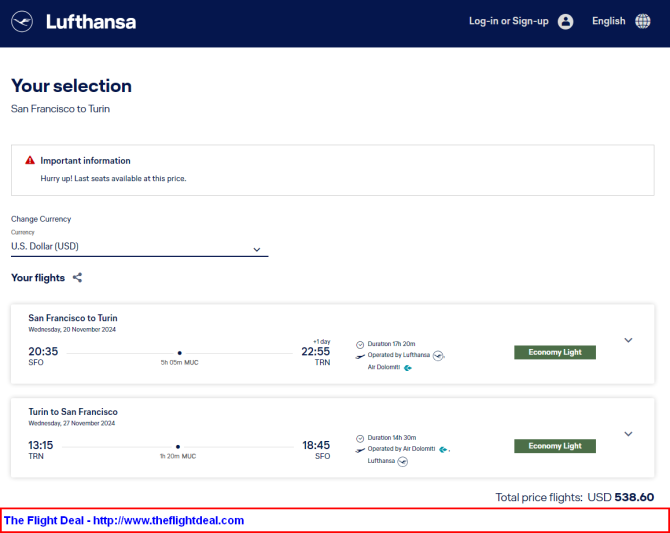The height and width of the screenshot is (533, 670).
Task: Click the globe language icon
Action: (x=643, y=21)
